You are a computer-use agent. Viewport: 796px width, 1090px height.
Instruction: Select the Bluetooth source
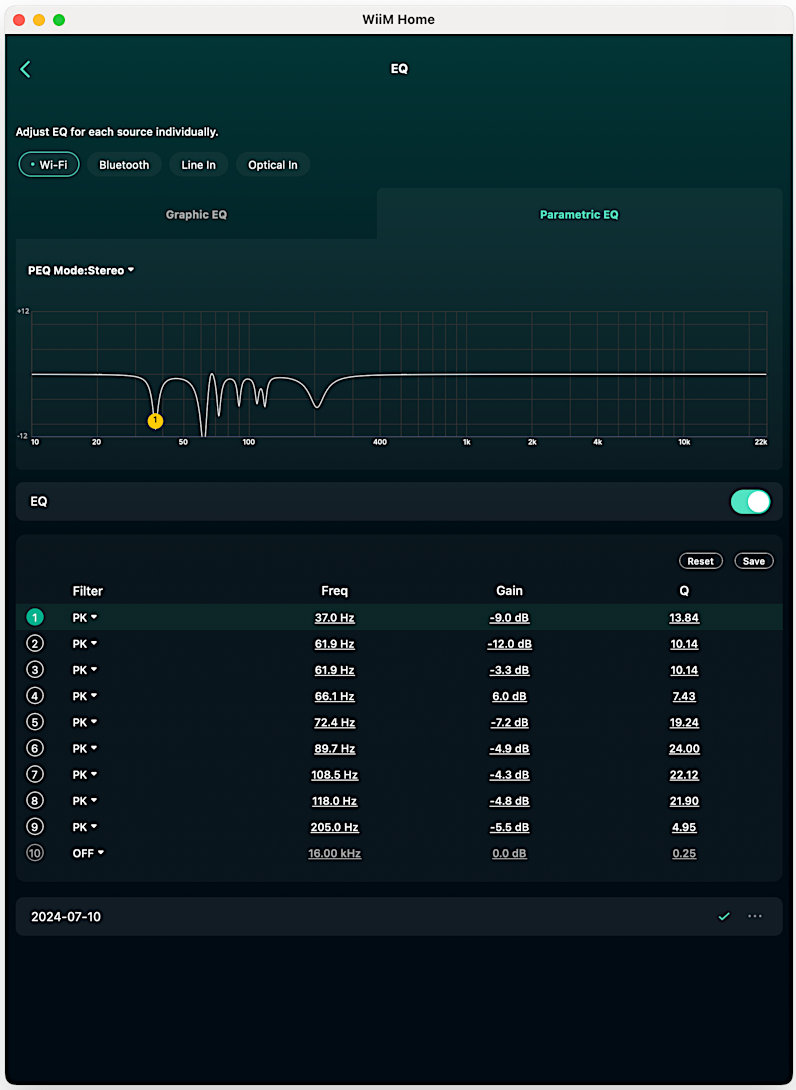tap(124, 165)
